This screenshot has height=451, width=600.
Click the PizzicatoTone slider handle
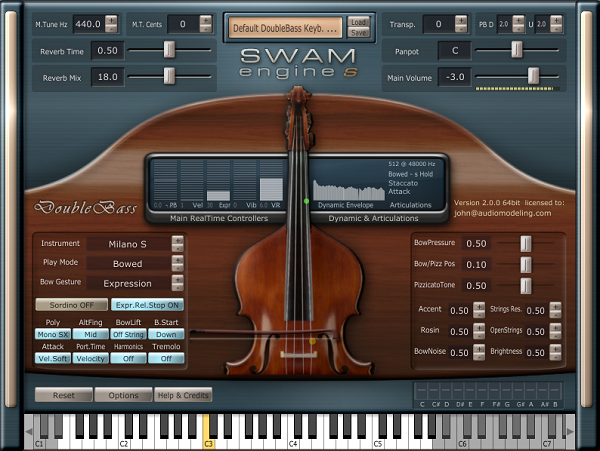click(526, 285)
